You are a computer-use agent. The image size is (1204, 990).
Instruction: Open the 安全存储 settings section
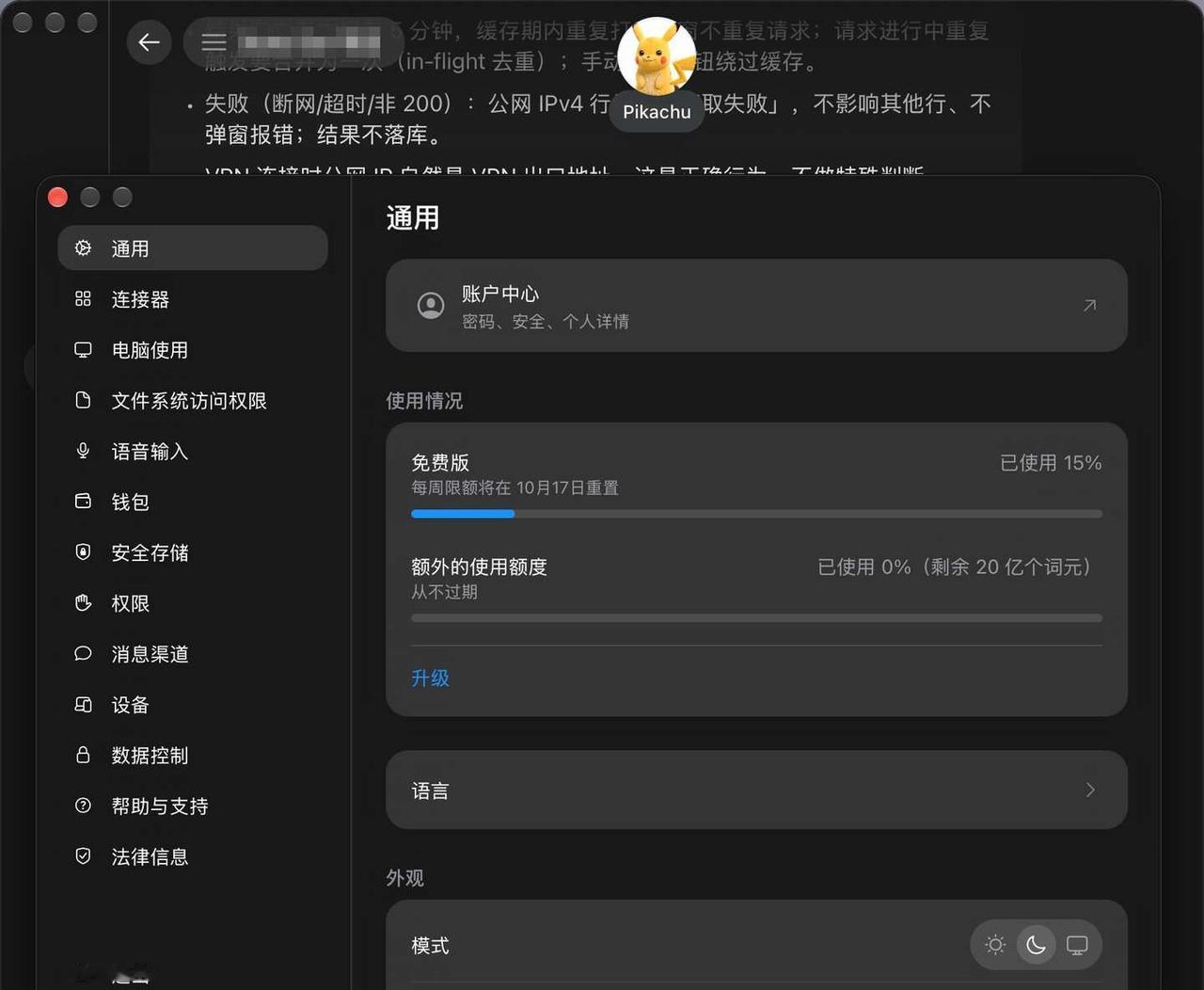[x=193, y=551]
